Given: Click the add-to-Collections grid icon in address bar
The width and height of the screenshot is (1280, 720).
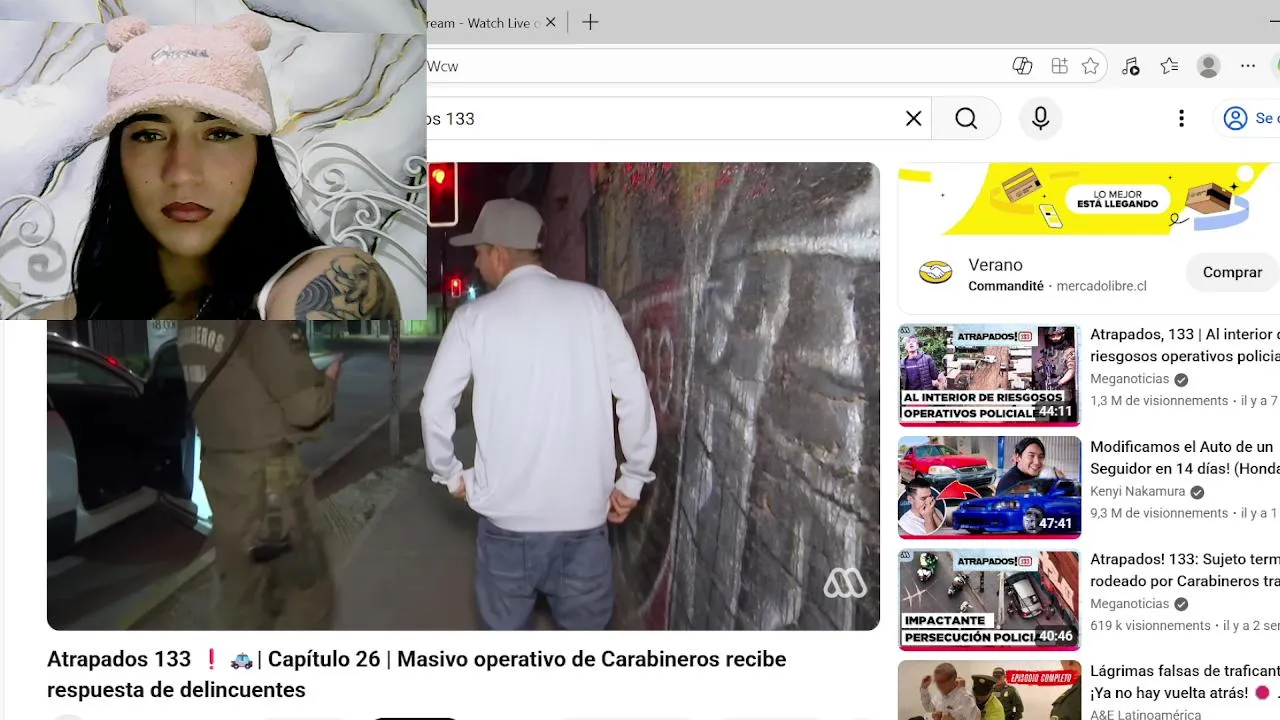Looking at the screenshot, I should point(1060,66).
